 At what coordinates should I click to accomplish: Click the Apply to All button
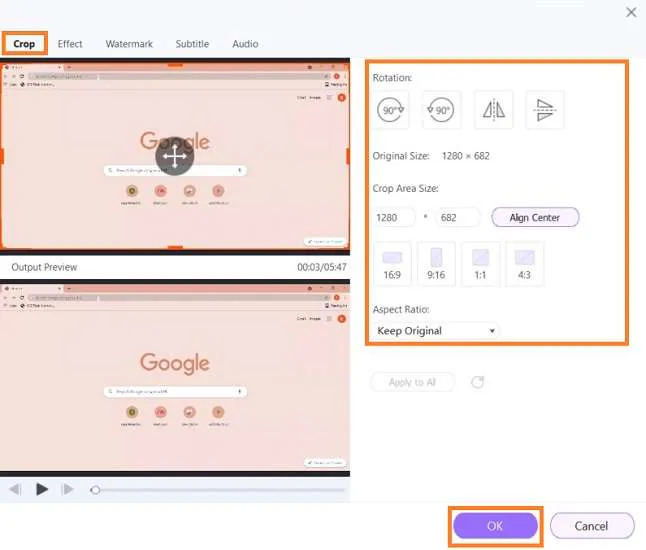pos(412,382)
